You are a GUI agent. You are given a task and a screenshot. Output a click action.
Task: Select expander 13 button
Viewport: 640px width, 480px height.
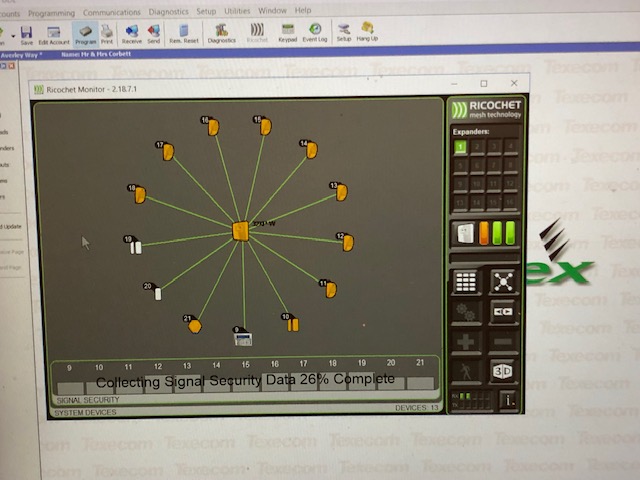coord(460,203)
